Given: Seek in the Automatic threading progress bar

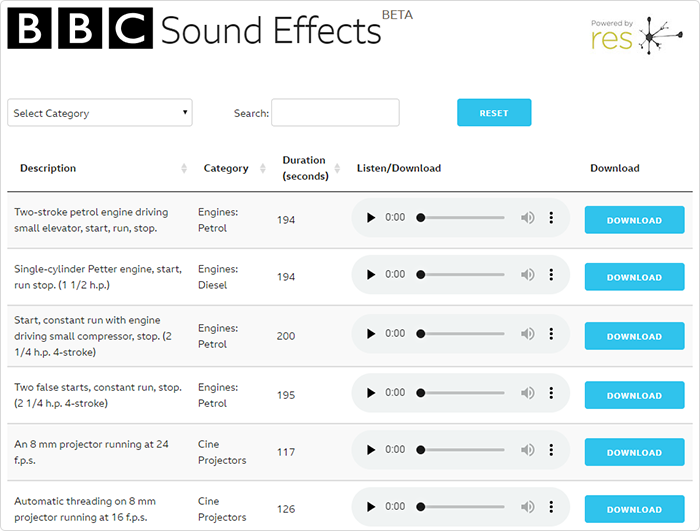Looking at the screenshot, I should click(462, 506).
